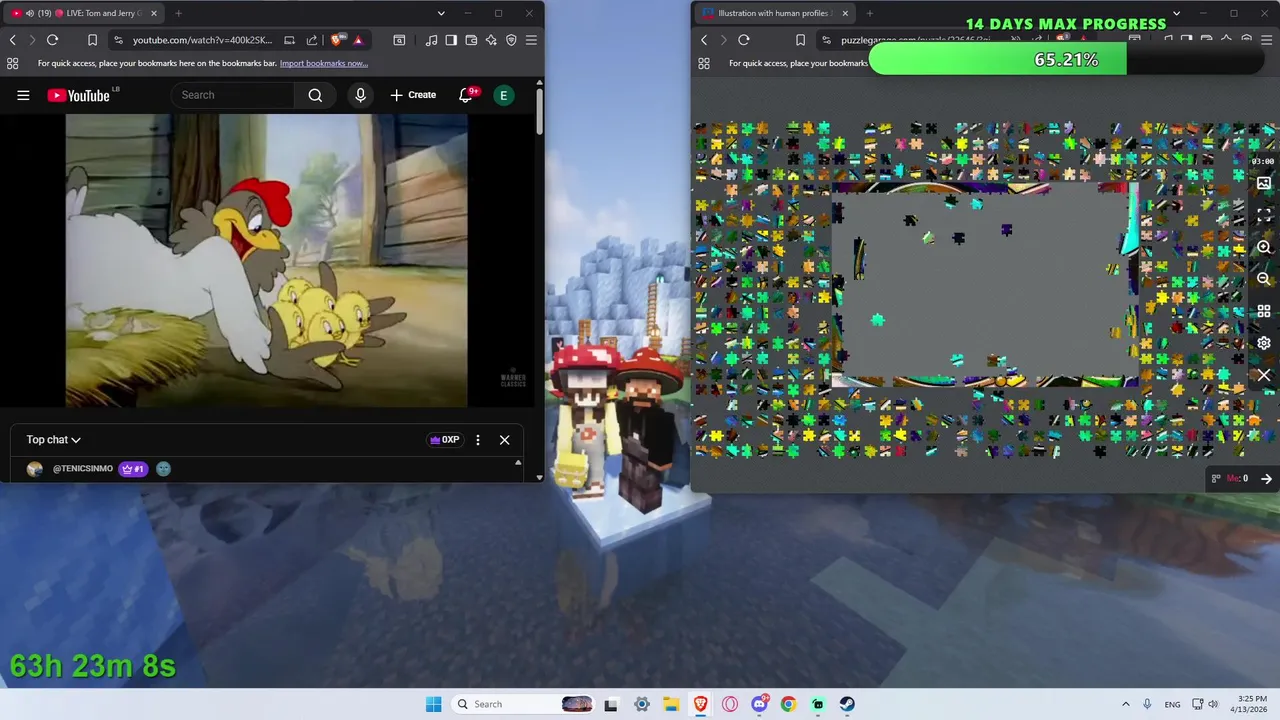This screenshot has width=1280, height=720.
Task: Open Brave browser from the taskbar
Action: [x=701, y=704]
